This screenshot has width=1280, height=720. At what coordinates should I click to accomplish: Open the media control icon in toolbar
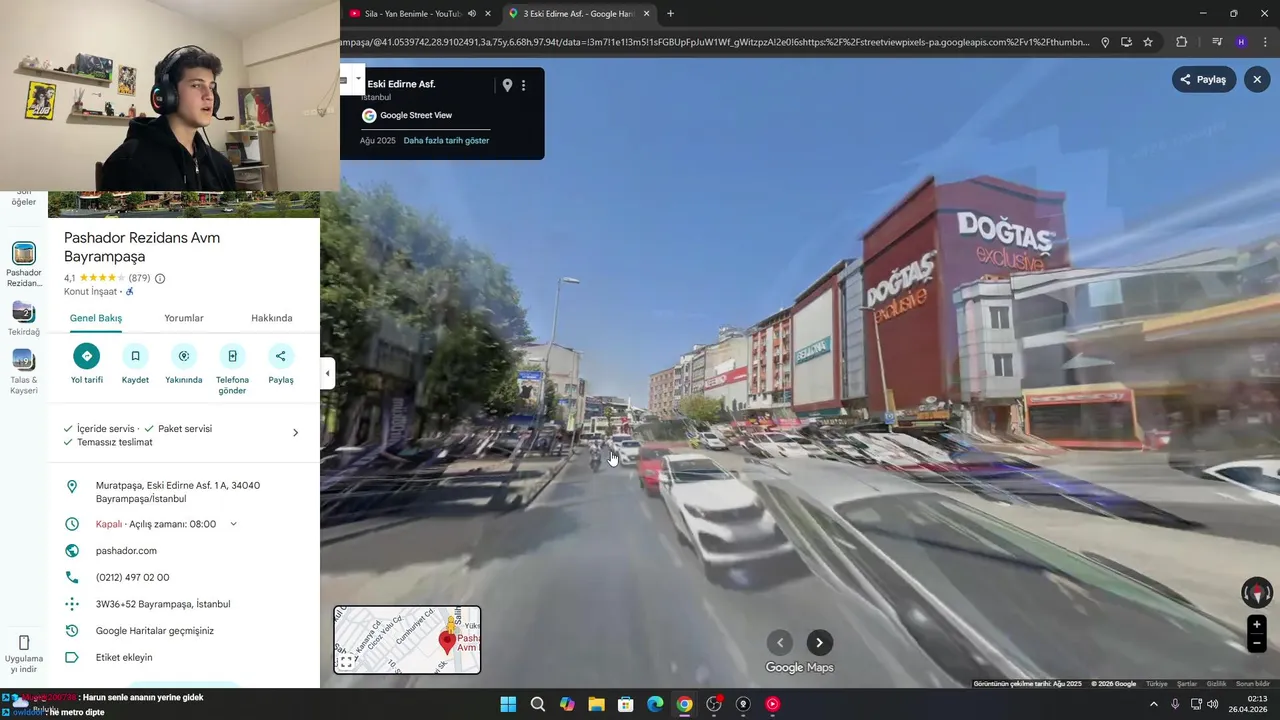pos(1217,42)
